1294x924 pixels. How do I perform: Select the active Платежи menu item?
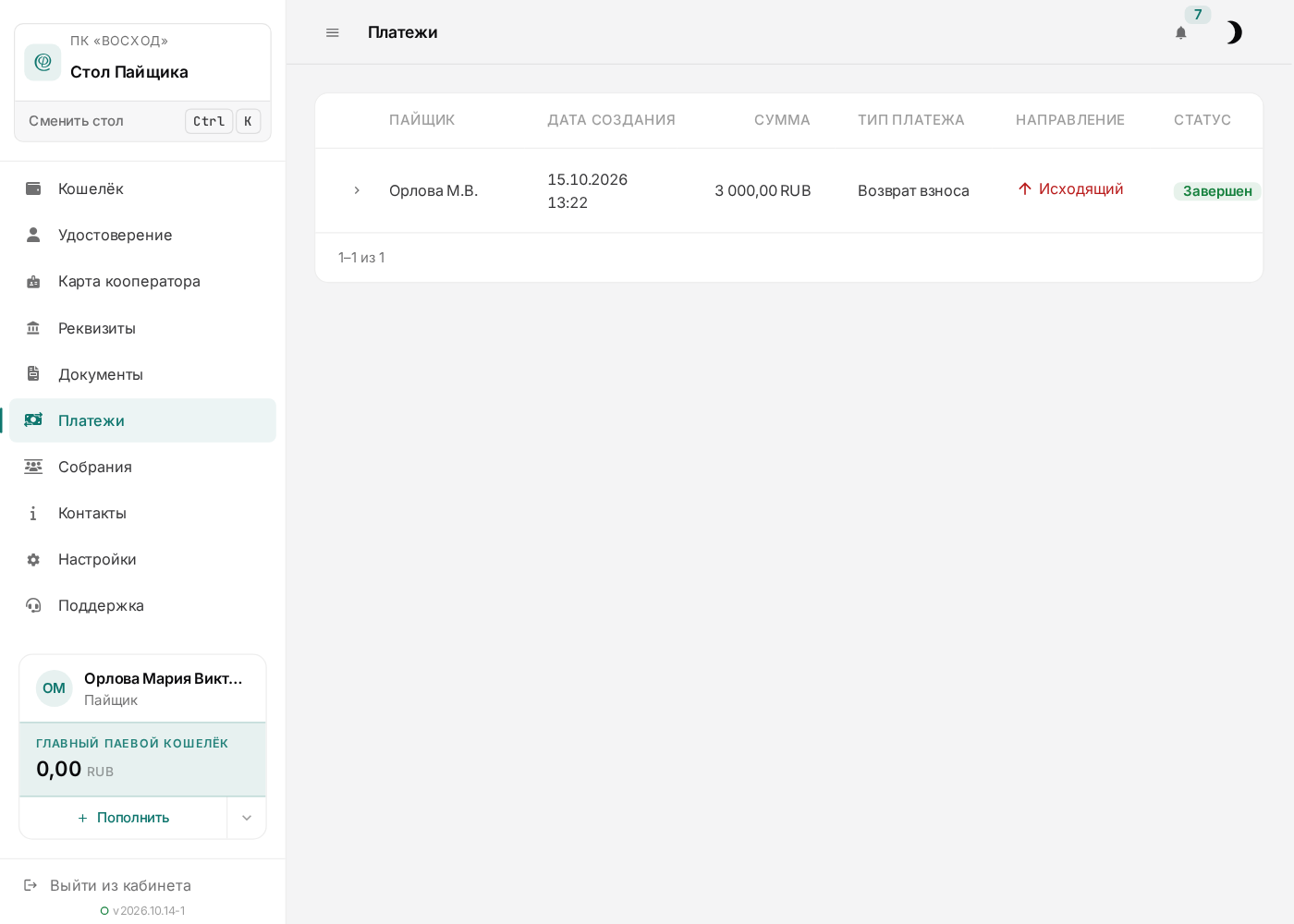pyautogui.click(x=142, y=420)
